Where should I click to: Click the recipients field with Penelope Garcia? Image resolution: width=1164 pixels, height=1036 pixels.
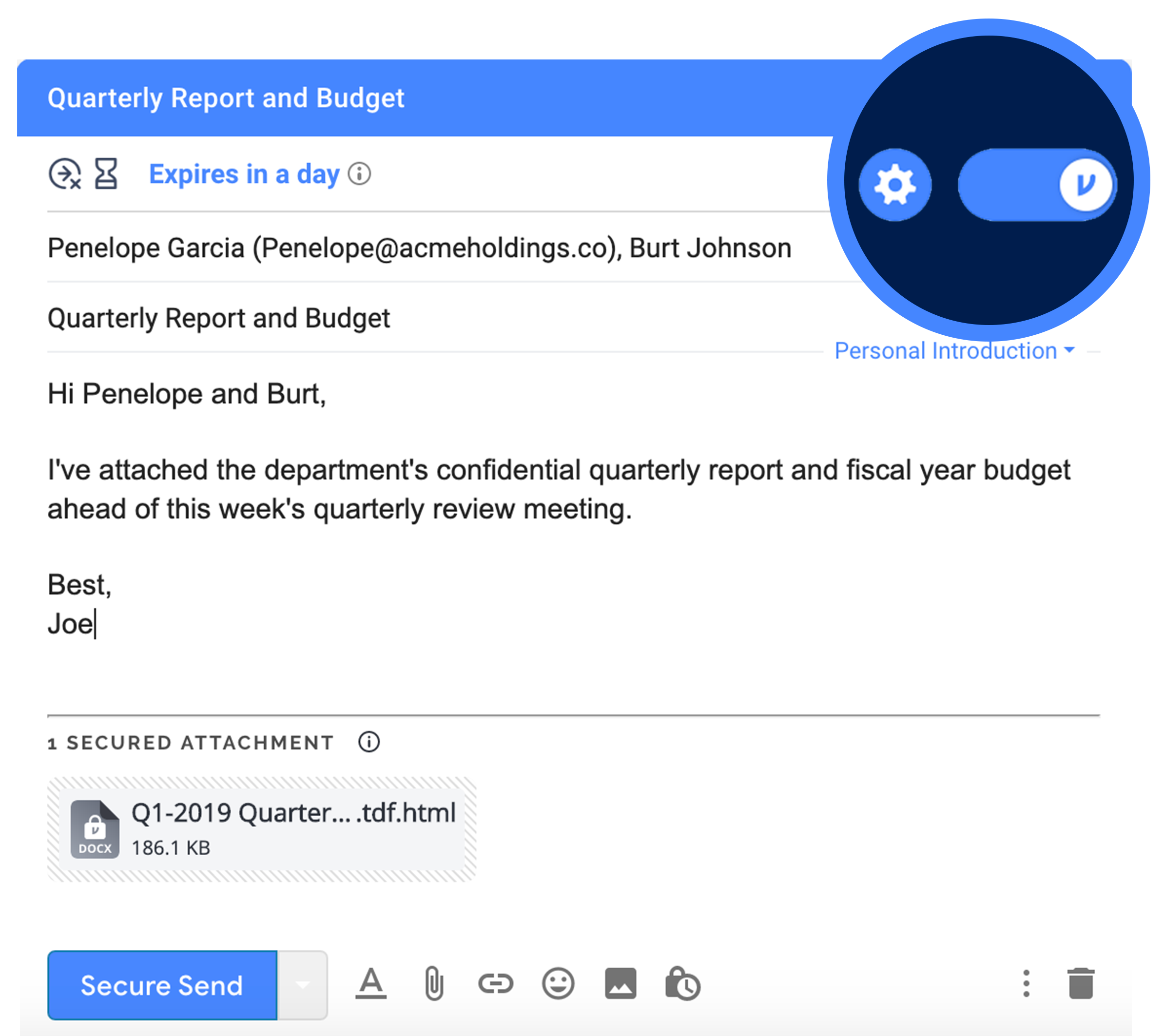coord(419,248)
